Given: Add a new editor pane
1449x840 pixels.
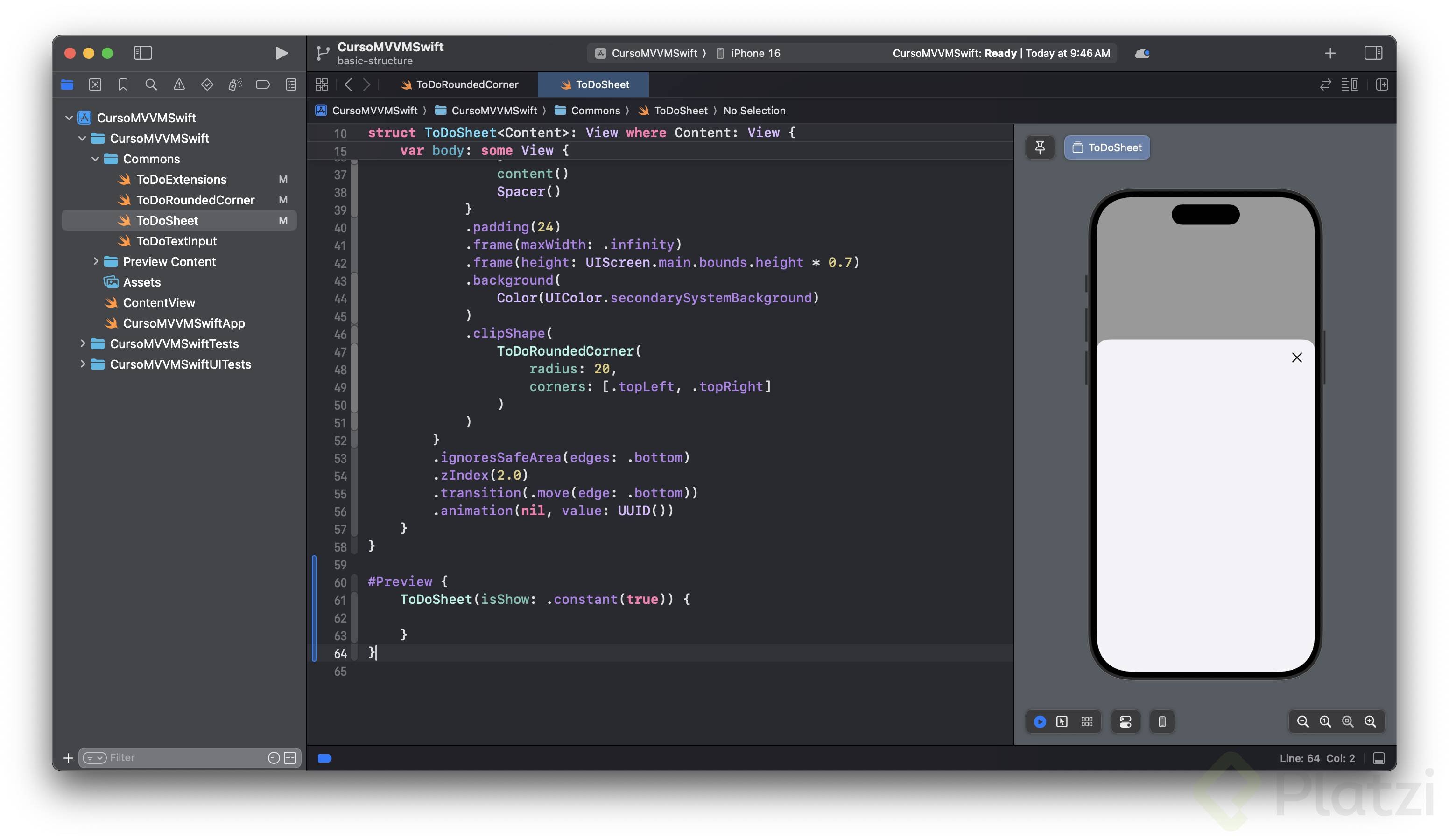Looking at the screenshot, I should 1382,84.
